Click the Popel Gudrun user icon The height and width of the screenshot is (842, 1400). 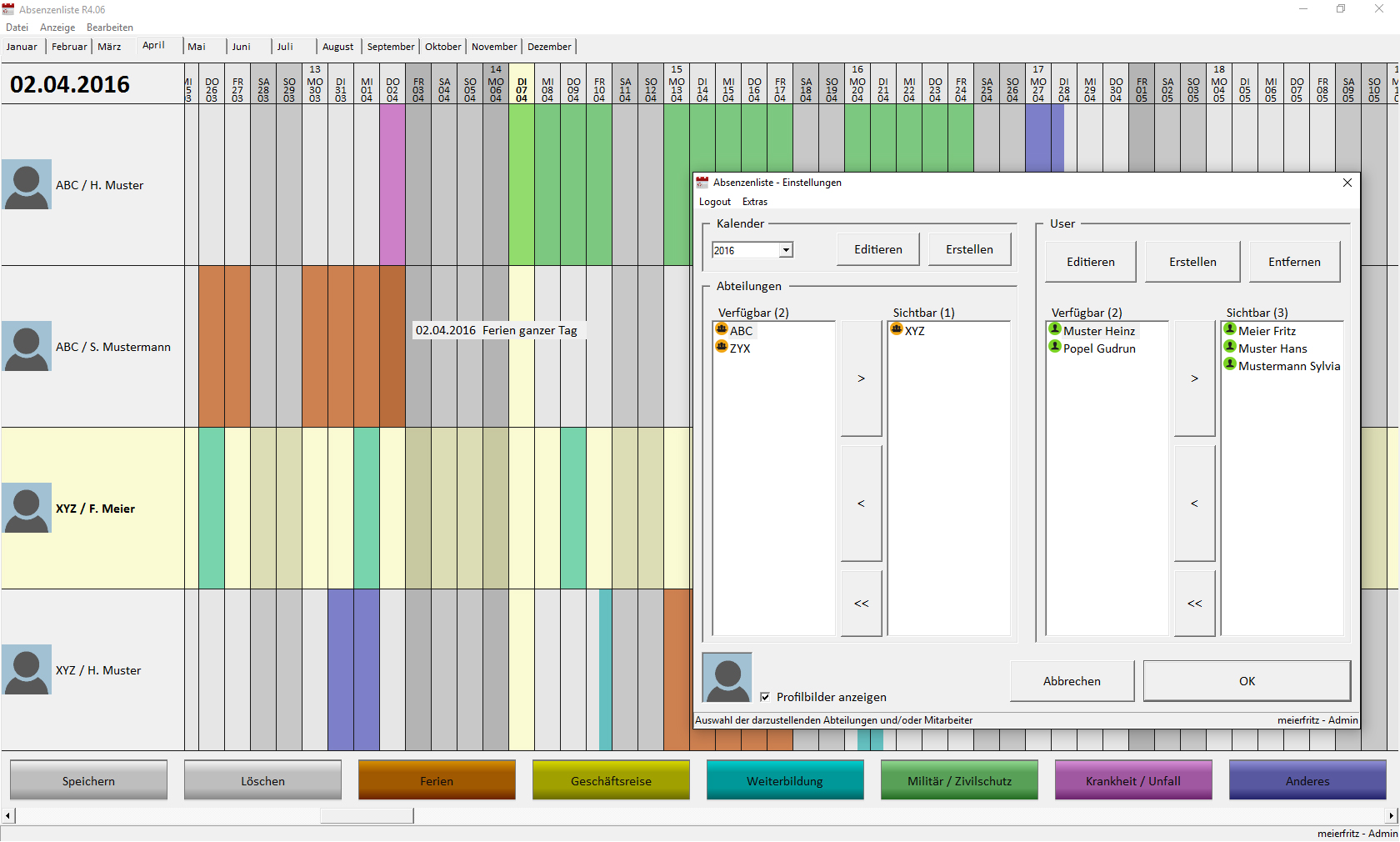1055,348
